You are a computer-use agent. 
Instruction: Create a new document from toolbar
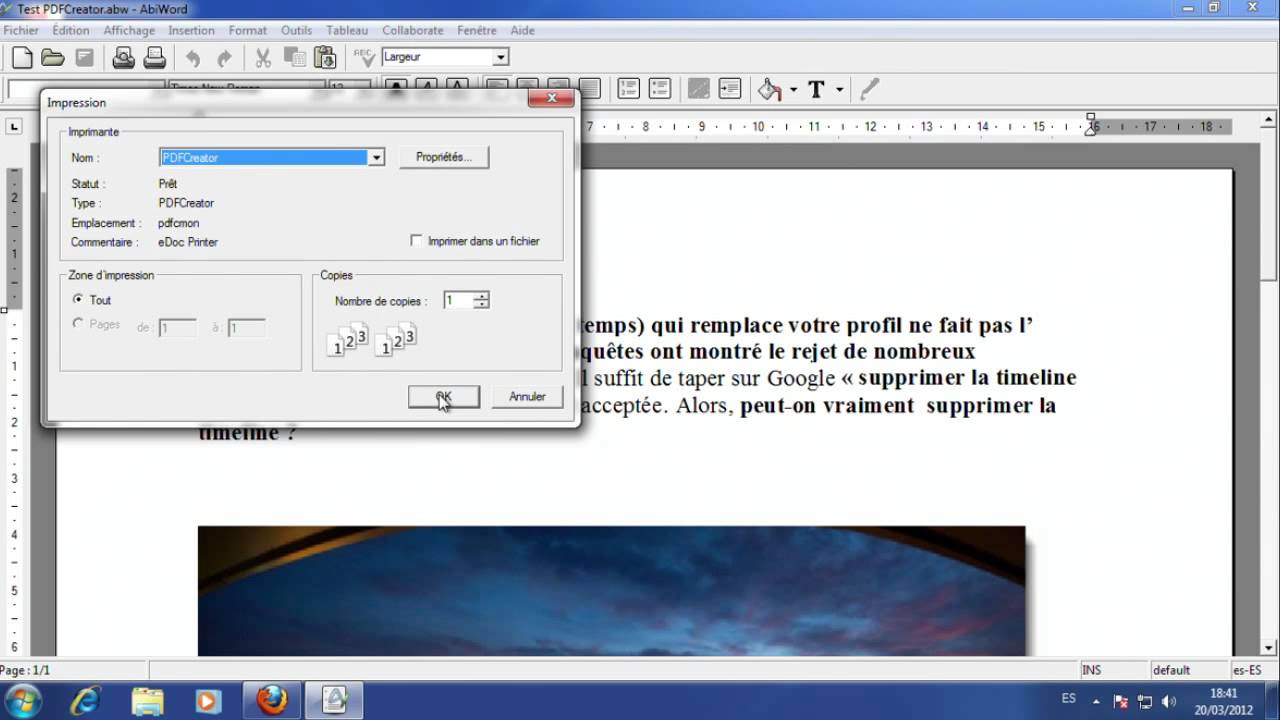(22, 58)
